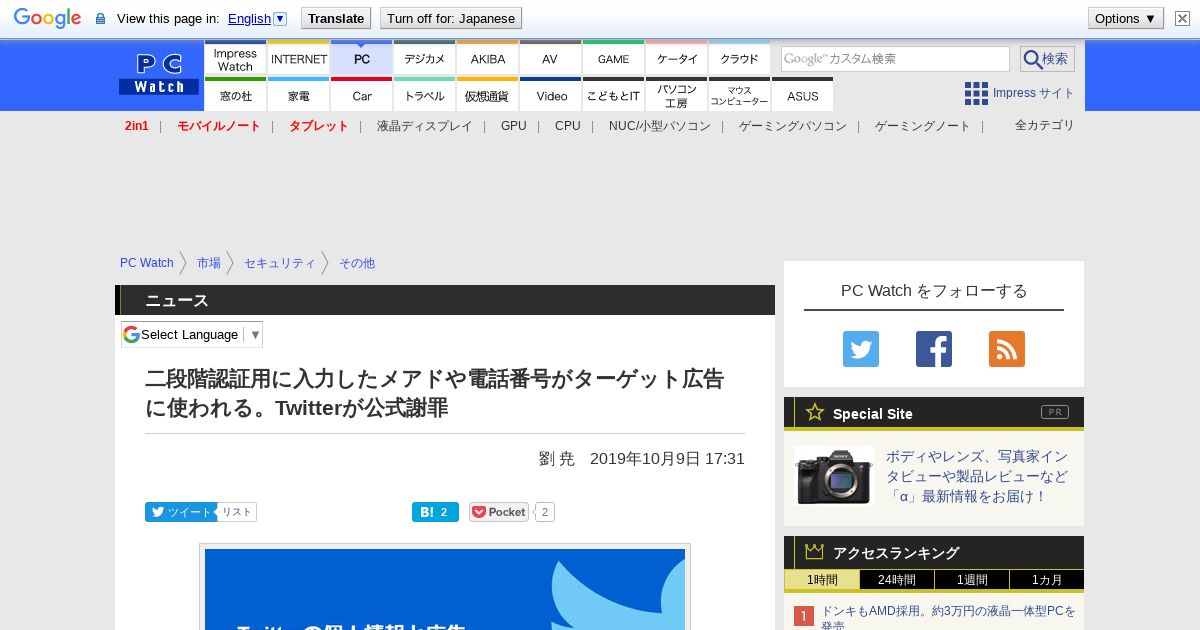Open the English language dropdown
Viewport: 1200px width, 630px height.
coord(257,18)
